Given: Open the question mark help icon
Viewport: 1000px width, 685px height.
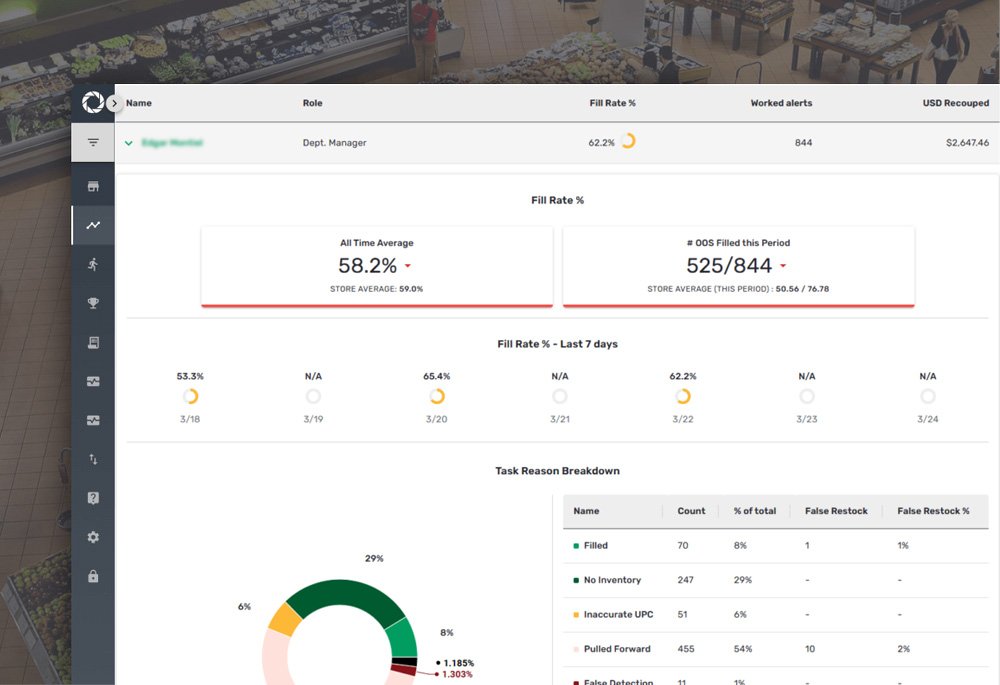Looking at the screenshot, I should pyautogui.click(x=93, y=498).
